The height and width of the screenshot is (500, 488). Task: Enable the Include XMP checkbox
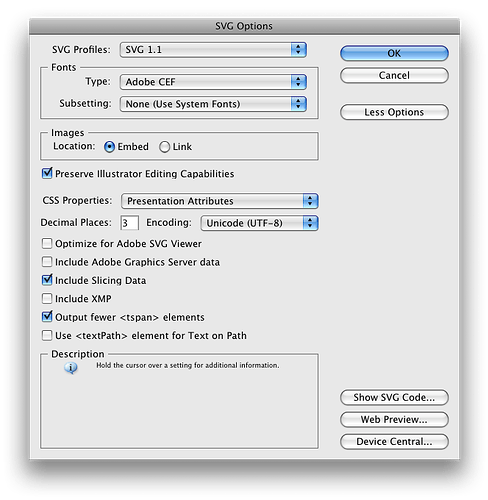coord(47,298)
